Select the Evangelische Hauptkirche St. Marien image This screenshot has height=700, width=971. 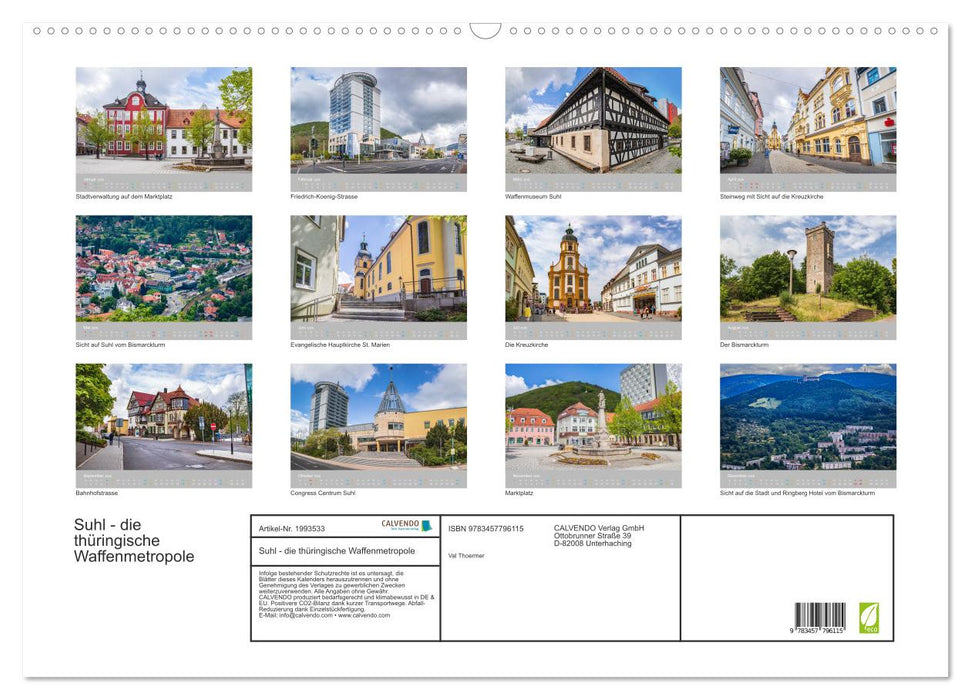(x=378, y=273)
